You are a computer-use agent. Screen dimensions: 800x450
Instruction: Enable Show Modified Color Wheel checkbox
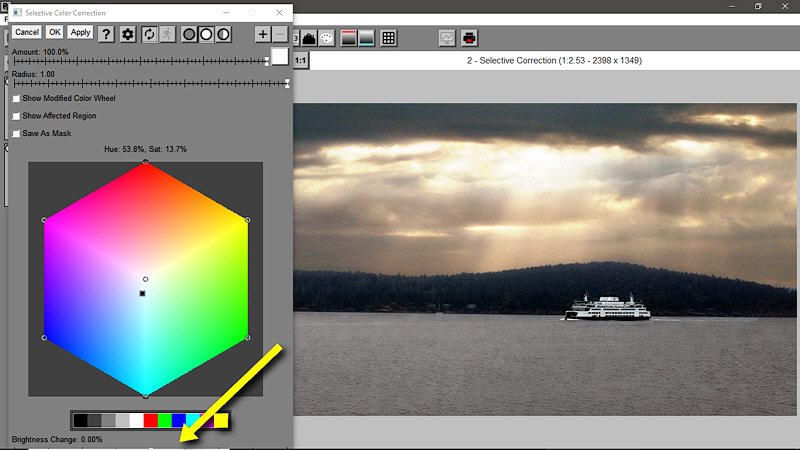(16, 99)
